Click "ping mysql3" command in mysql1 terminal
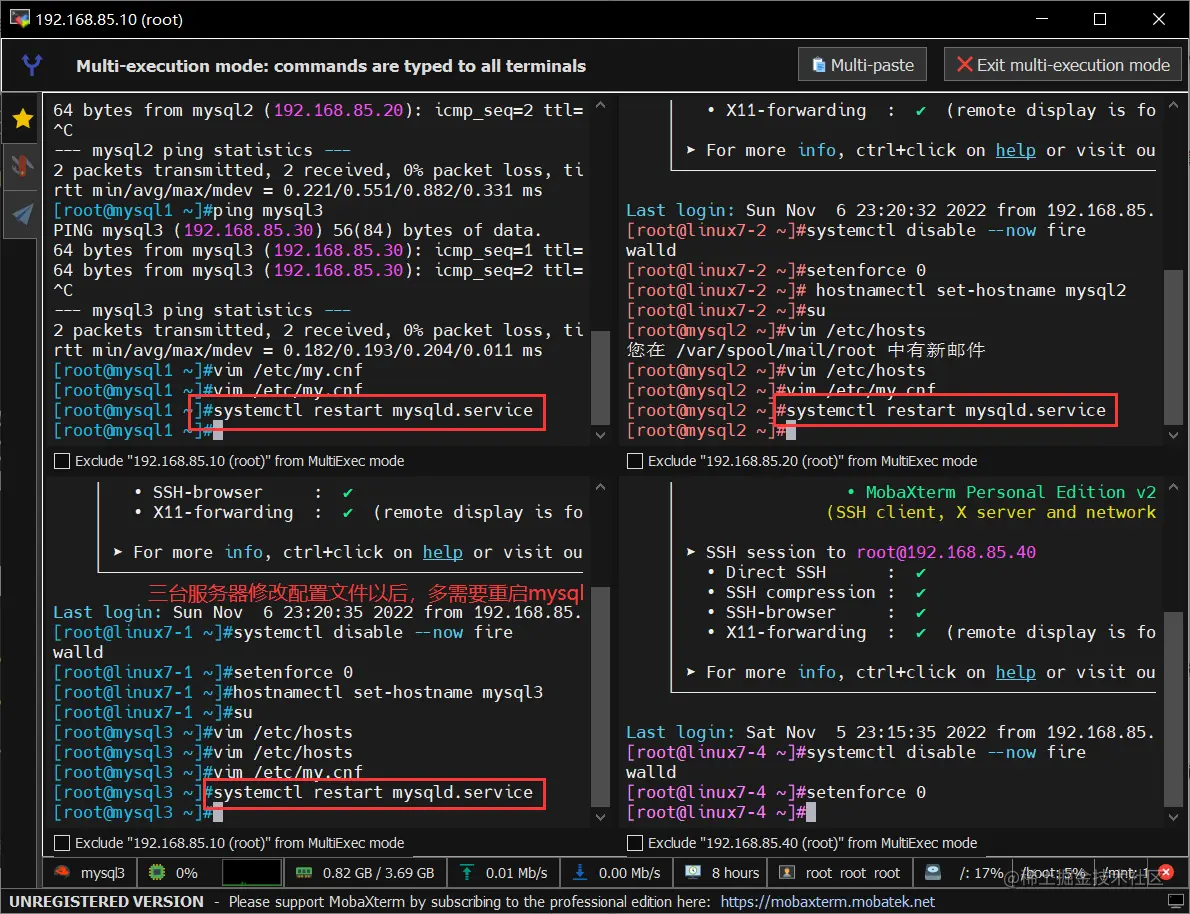 pyautogui.click(x=268, y=210)
